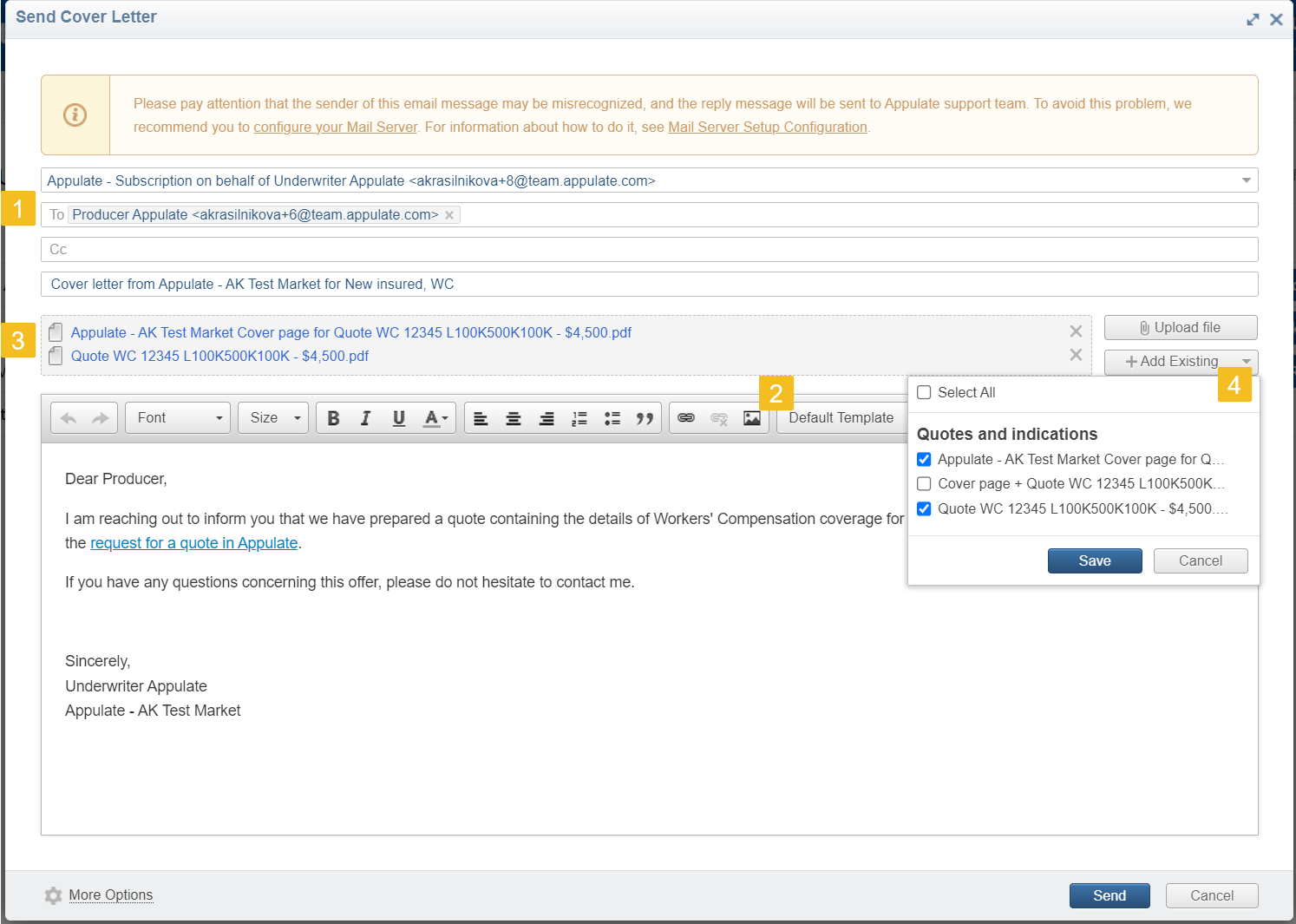Image resolution: width=1296 pixels, height=924 pixels.
Task: Uncheck Appulate - AK Test Market Cover page
Action: [x=924, y=459]
